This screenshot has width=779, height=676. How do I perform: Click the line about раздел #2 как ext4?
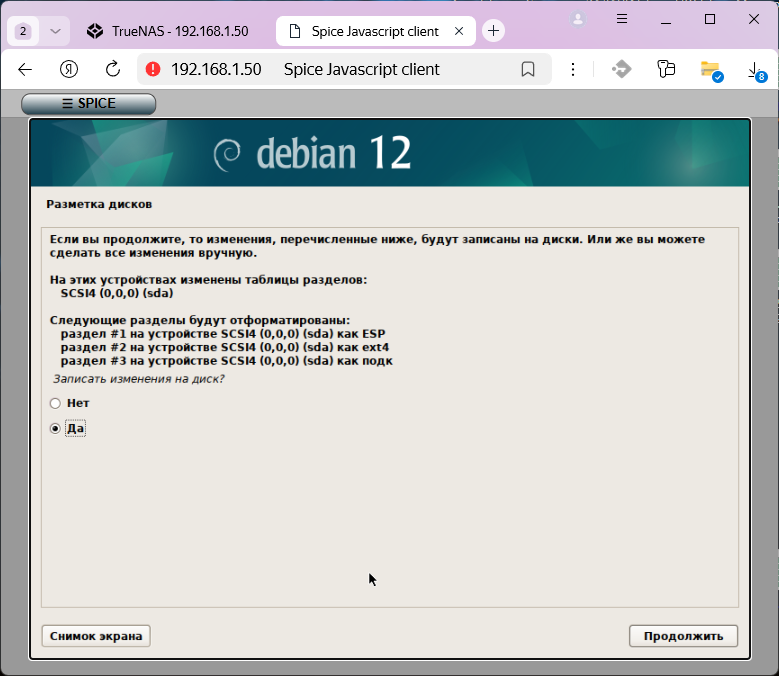(x=225, y=347)
